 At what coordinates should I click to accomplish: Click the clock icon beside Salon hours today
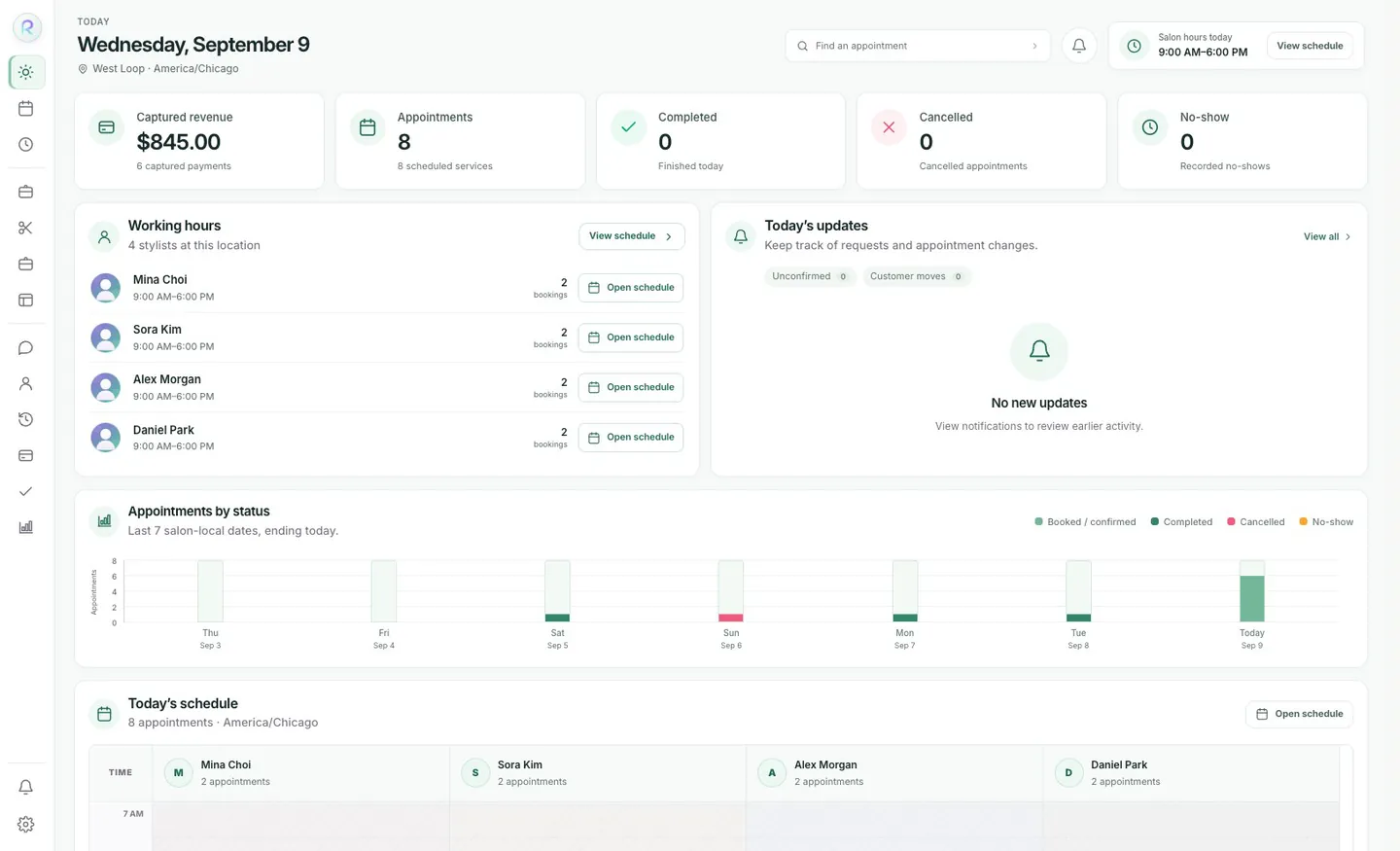click(1134, 46)
